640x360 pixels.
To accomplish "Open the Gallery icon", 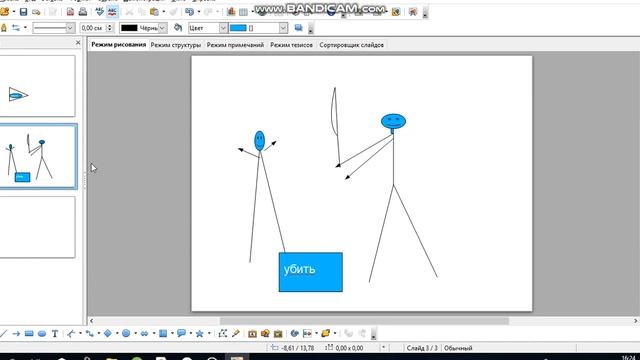I will click(x=278, y=334).
